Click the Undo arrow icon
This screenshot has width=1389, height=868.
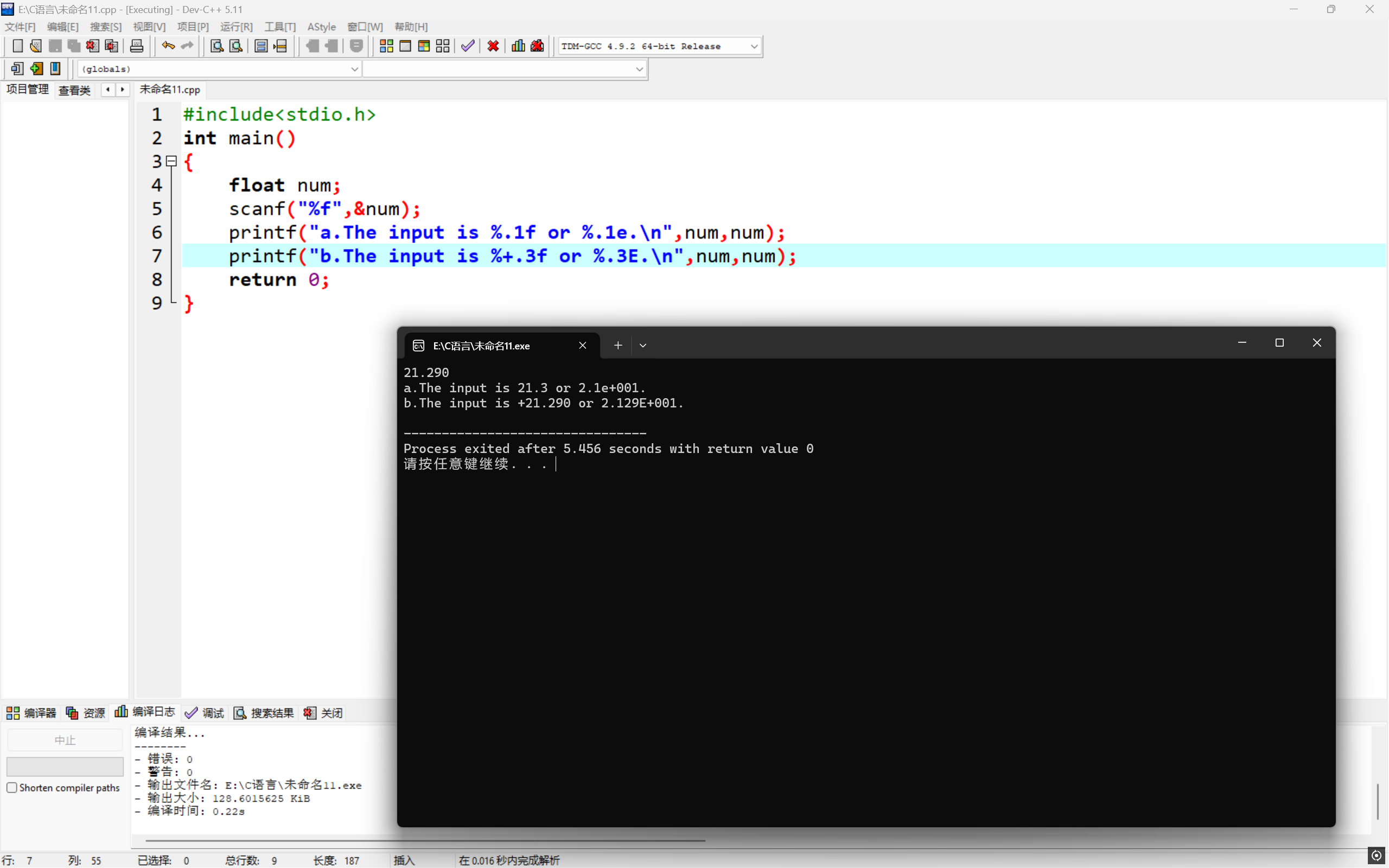tap(168, 46)
